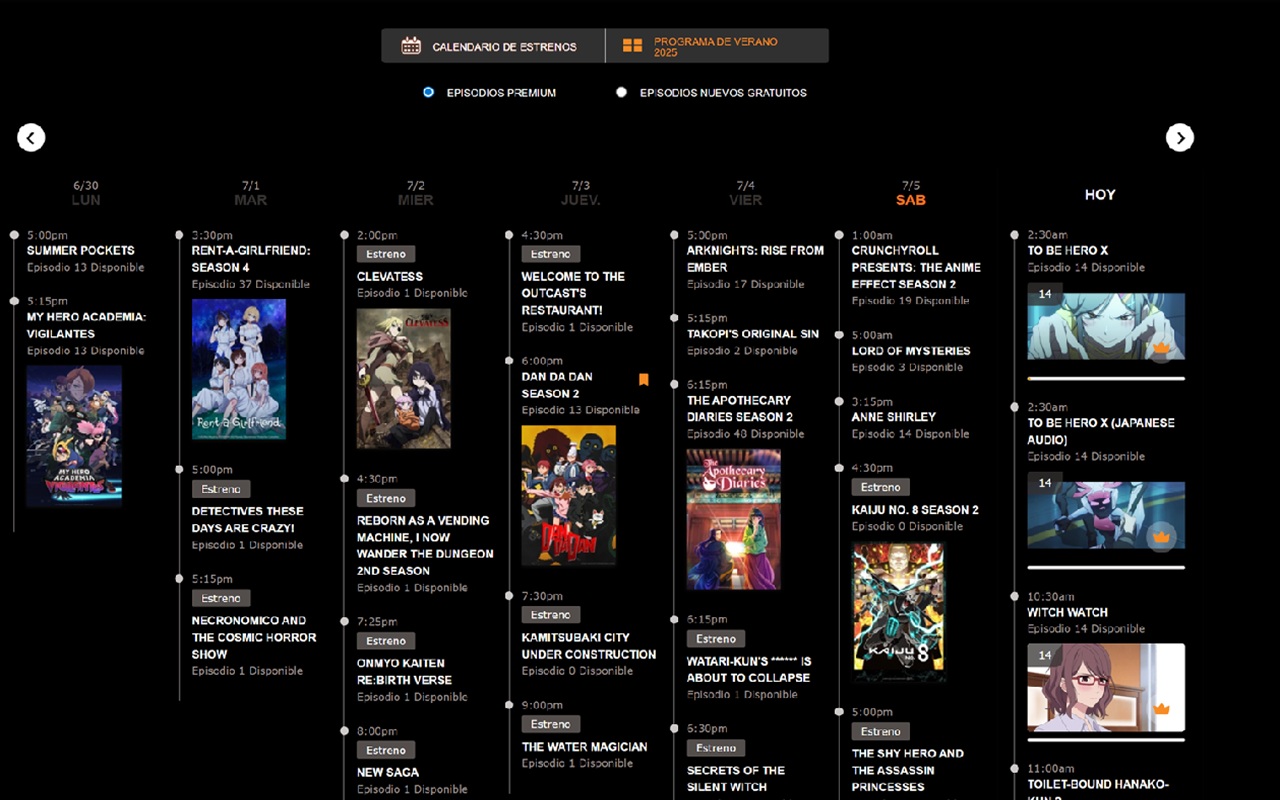Open Clevatess title link
The width and height of the screenshot is (1280, 800).
390,276
